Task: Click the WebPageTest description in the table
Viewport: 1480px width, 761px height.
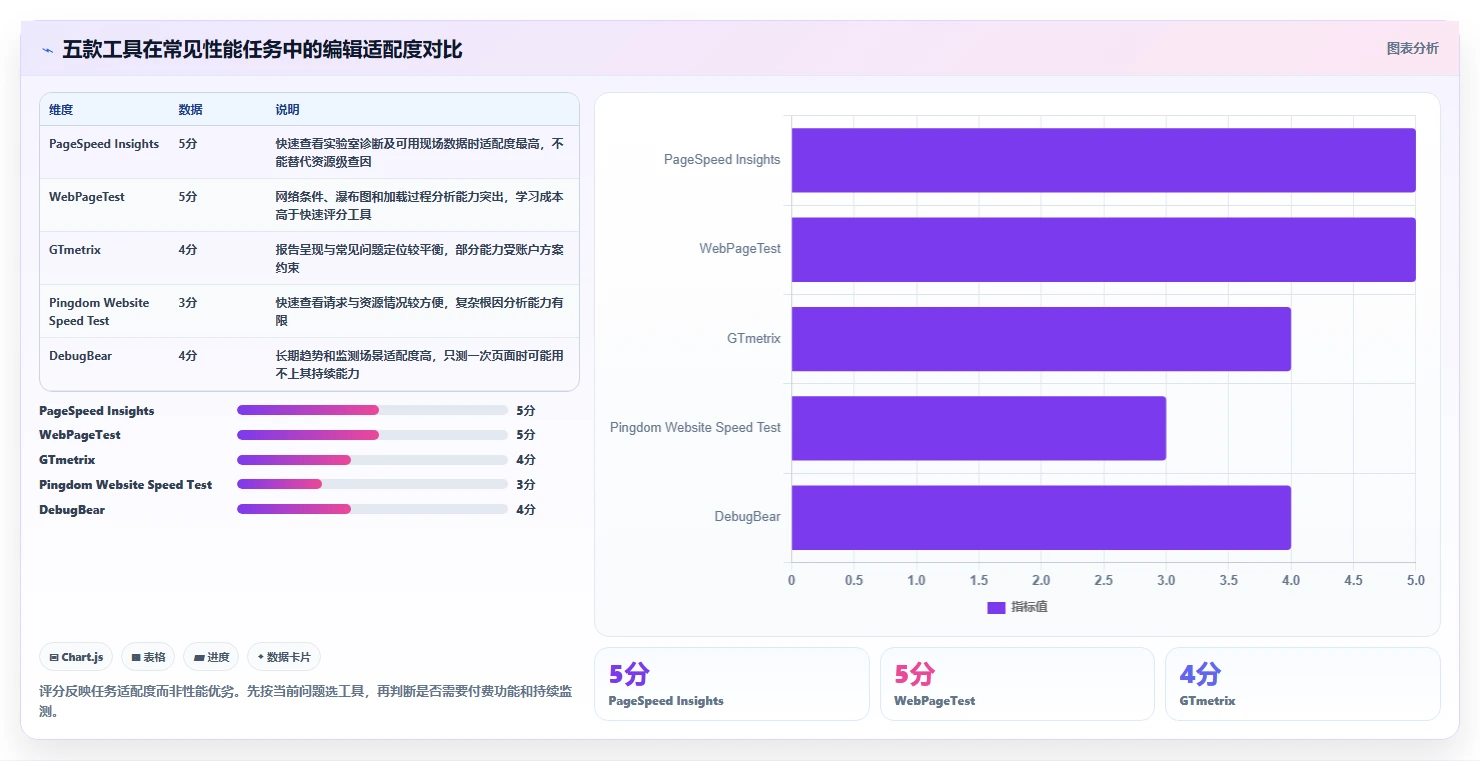Action: (x=420, y=206)
